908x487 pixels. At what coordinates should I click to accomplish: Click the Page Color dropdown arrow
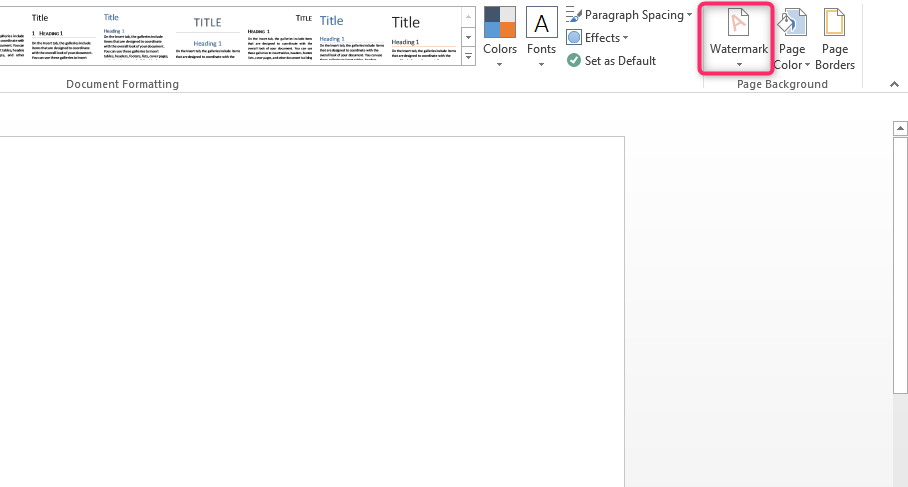[x=807, y=65]
